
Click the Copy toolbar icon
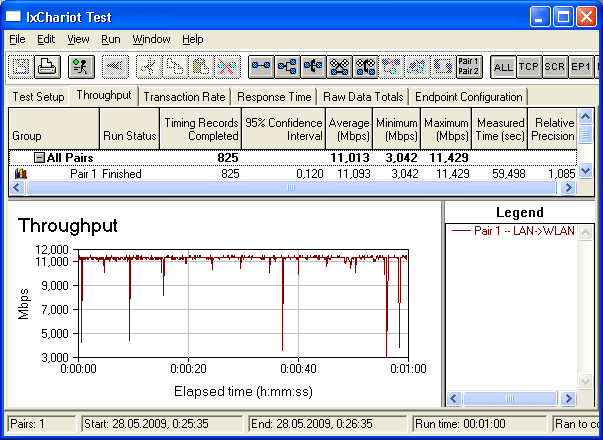(x=175, y=67)
